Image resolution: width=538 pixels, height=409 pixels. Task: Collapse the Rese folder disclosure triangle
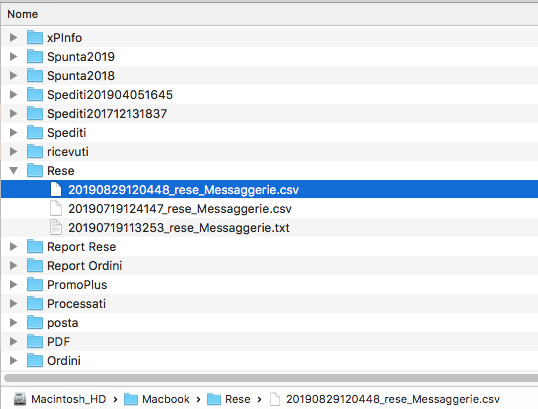pos(13,171)
